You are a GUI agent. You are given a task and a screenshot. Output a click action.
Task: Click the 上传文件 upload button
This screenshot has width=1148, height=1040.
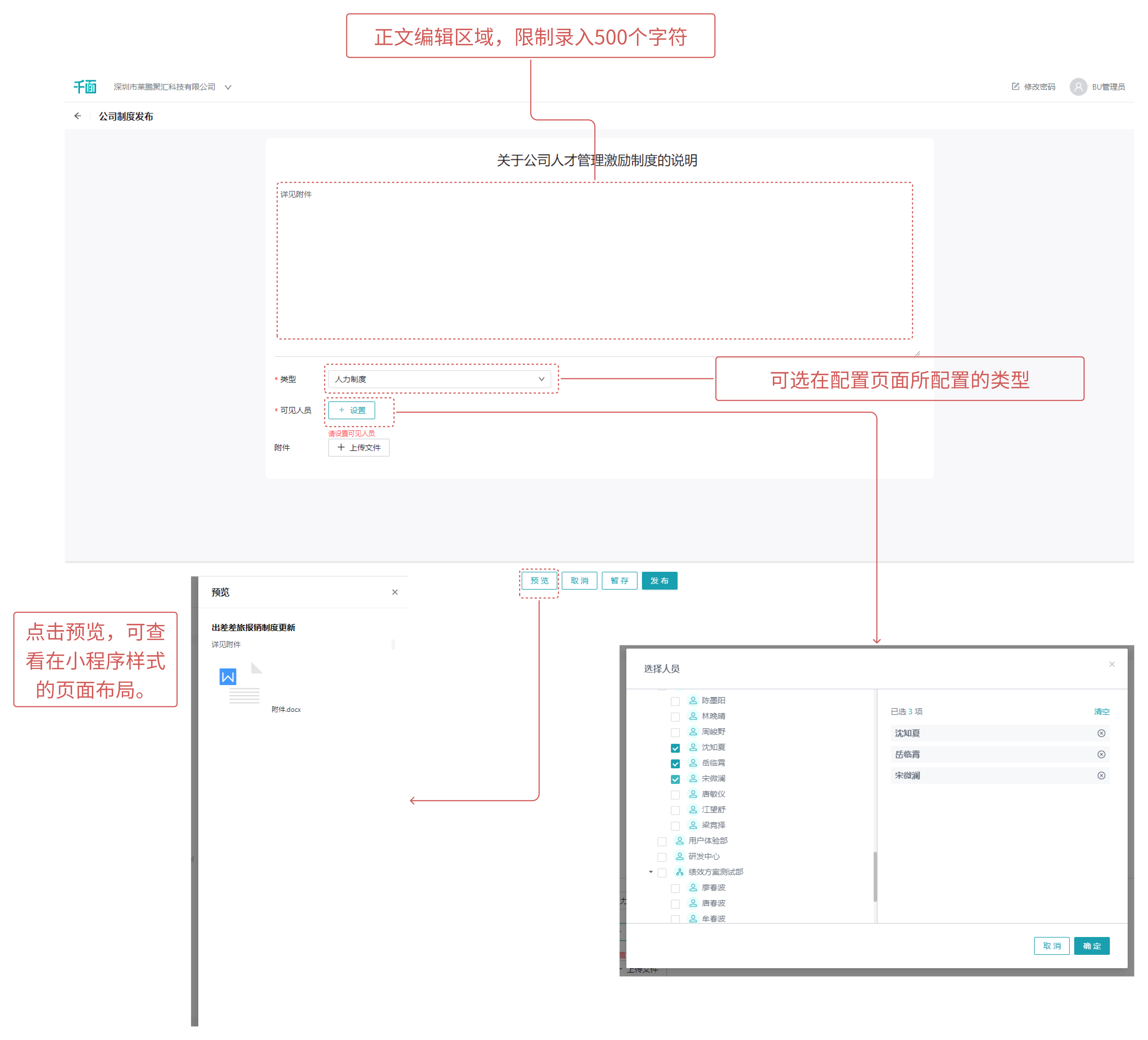click(358, 447)
